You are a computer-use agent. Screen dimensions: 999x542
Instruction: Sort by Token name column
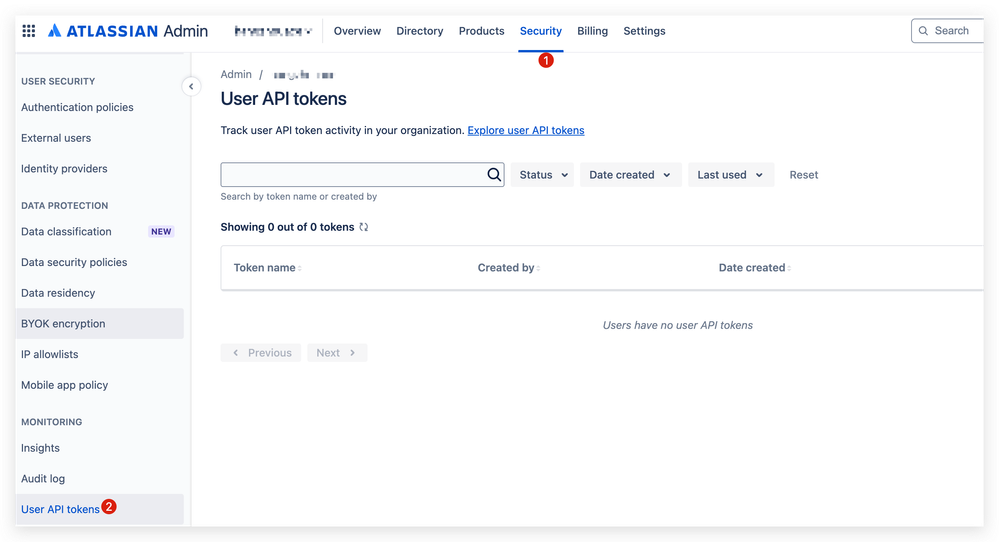268,267
